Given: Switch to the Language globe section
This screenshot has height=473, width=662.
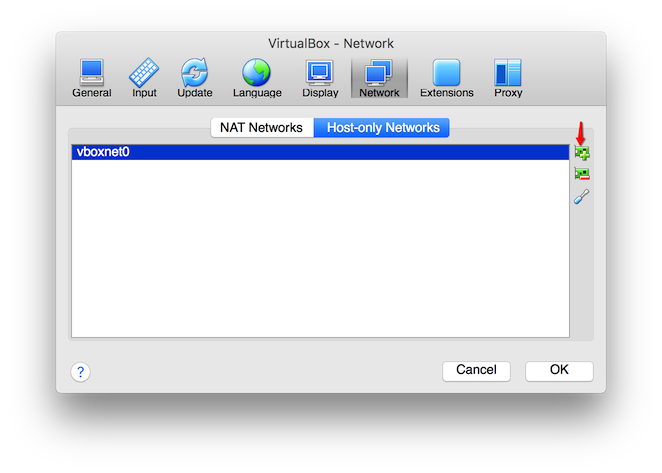Looking at the screenshot, I should click(257, 78).
